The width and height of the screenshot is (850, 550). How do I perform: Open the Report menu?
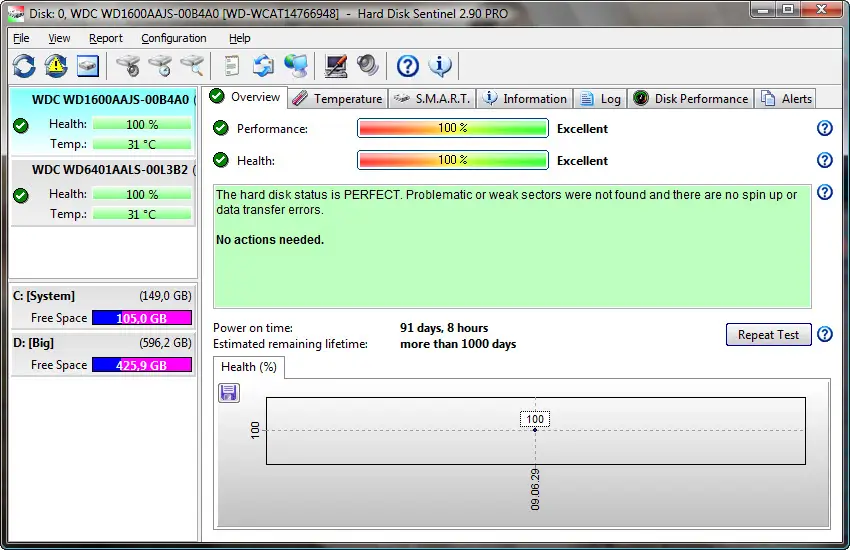[106, 38]
